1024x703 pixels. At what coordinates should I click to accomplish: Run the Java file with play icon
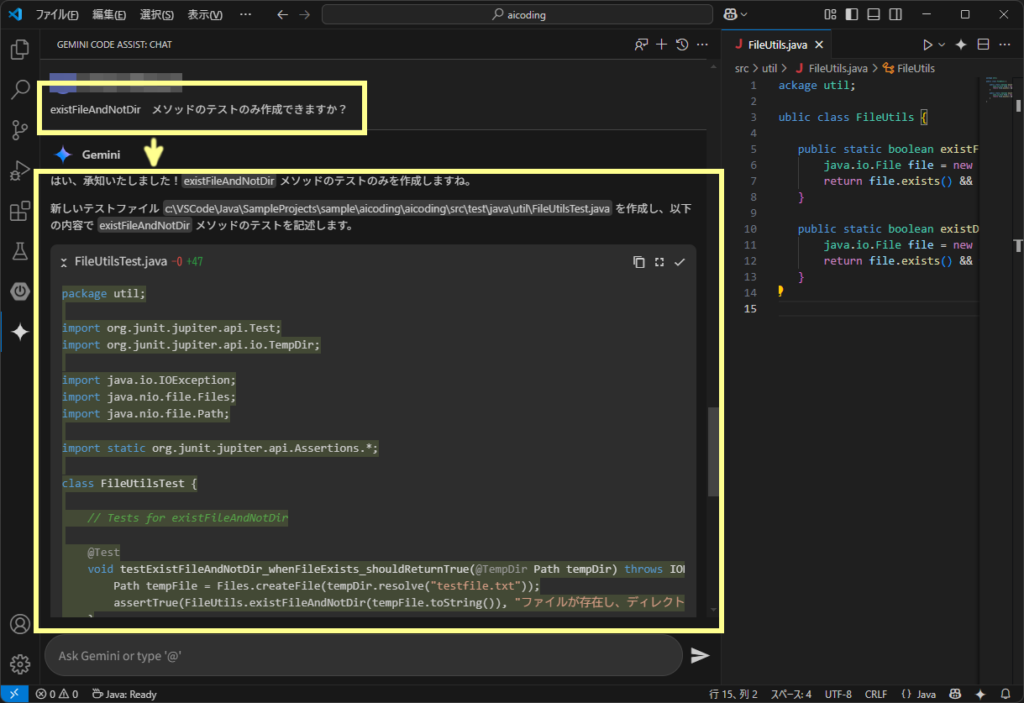tap(927, 44)
